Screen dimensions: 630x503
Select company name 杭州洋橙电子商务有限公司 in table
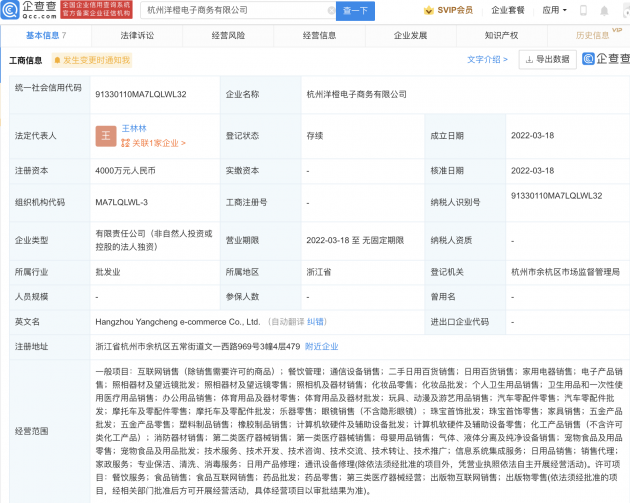[x=356, y=94]
